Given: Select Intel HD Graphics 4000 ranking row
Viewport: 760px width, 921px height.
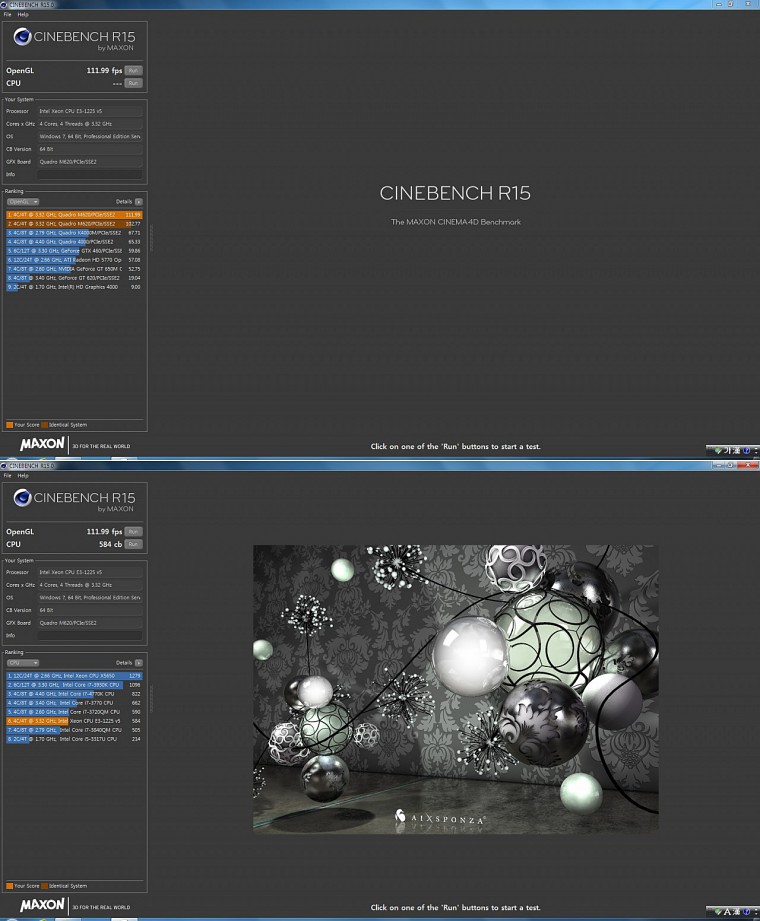Looking at the screenshot, I should 74,287.
